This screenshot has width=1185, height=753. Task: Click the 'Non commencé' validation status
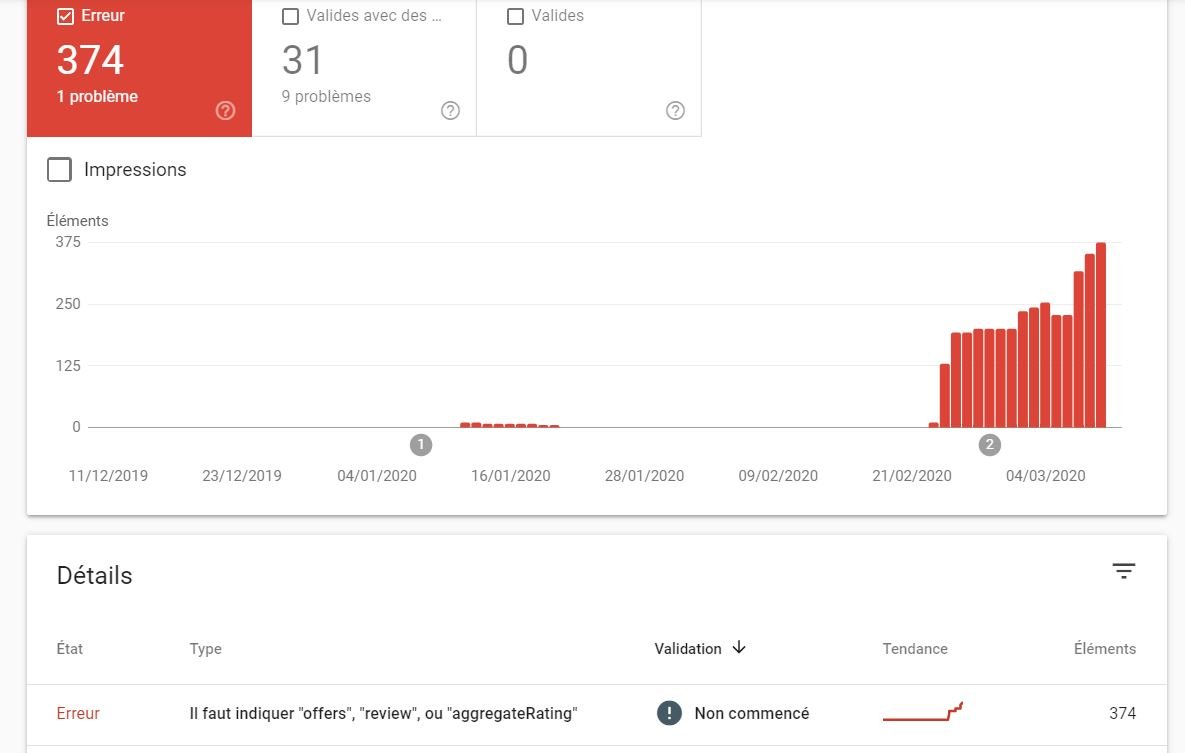tap(752, 713)
